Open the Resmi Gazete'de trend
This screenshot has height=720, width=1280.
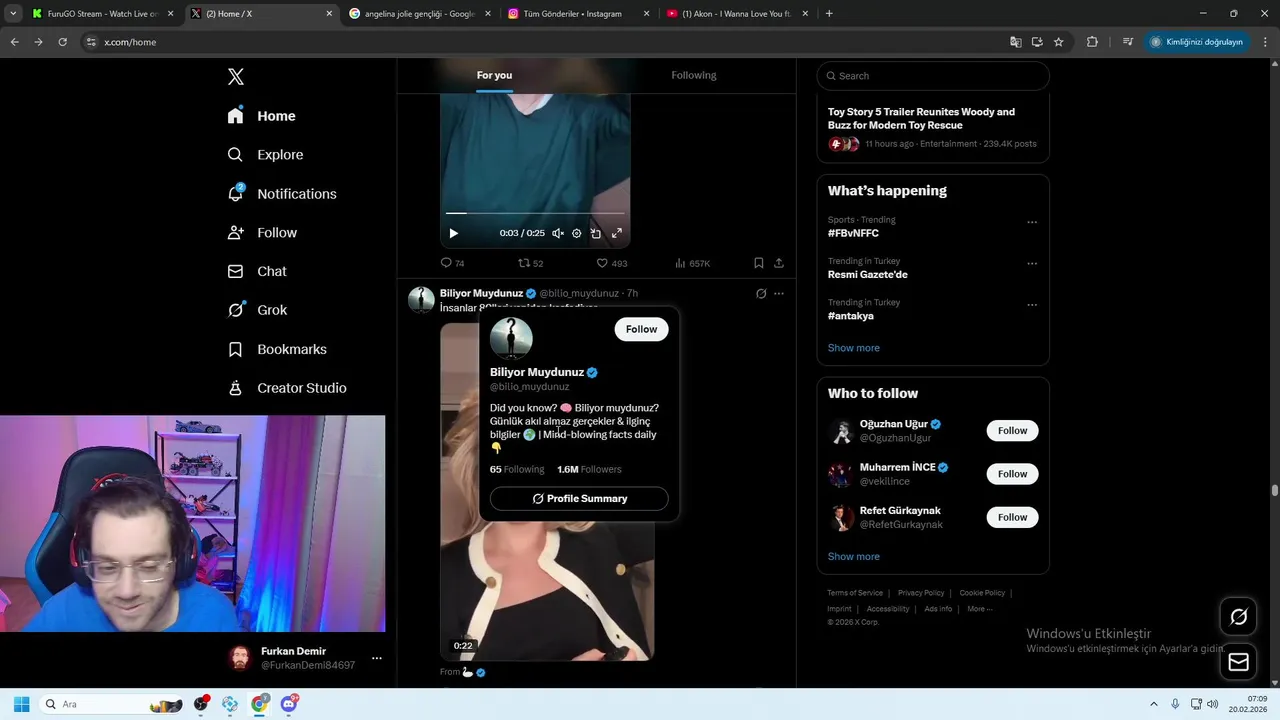coord(868,274)
